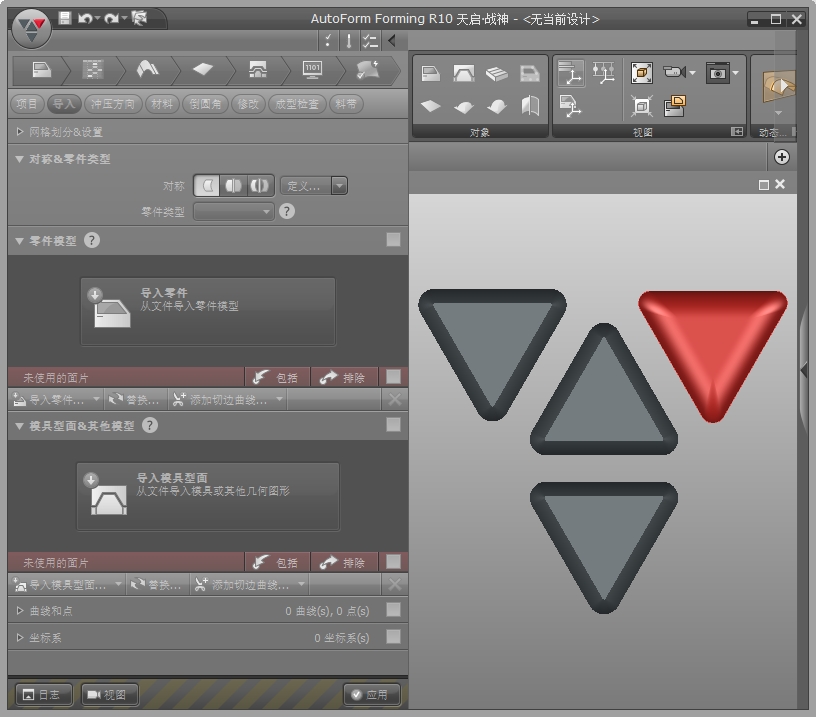
Task: Switch to the 材料 tab
Action: point(160,104)
